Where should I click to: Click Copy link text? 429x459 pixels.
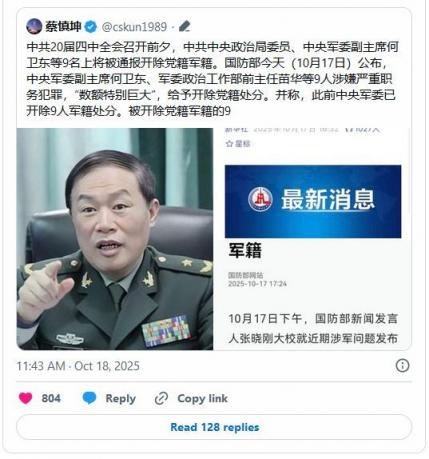coord(202,398)
